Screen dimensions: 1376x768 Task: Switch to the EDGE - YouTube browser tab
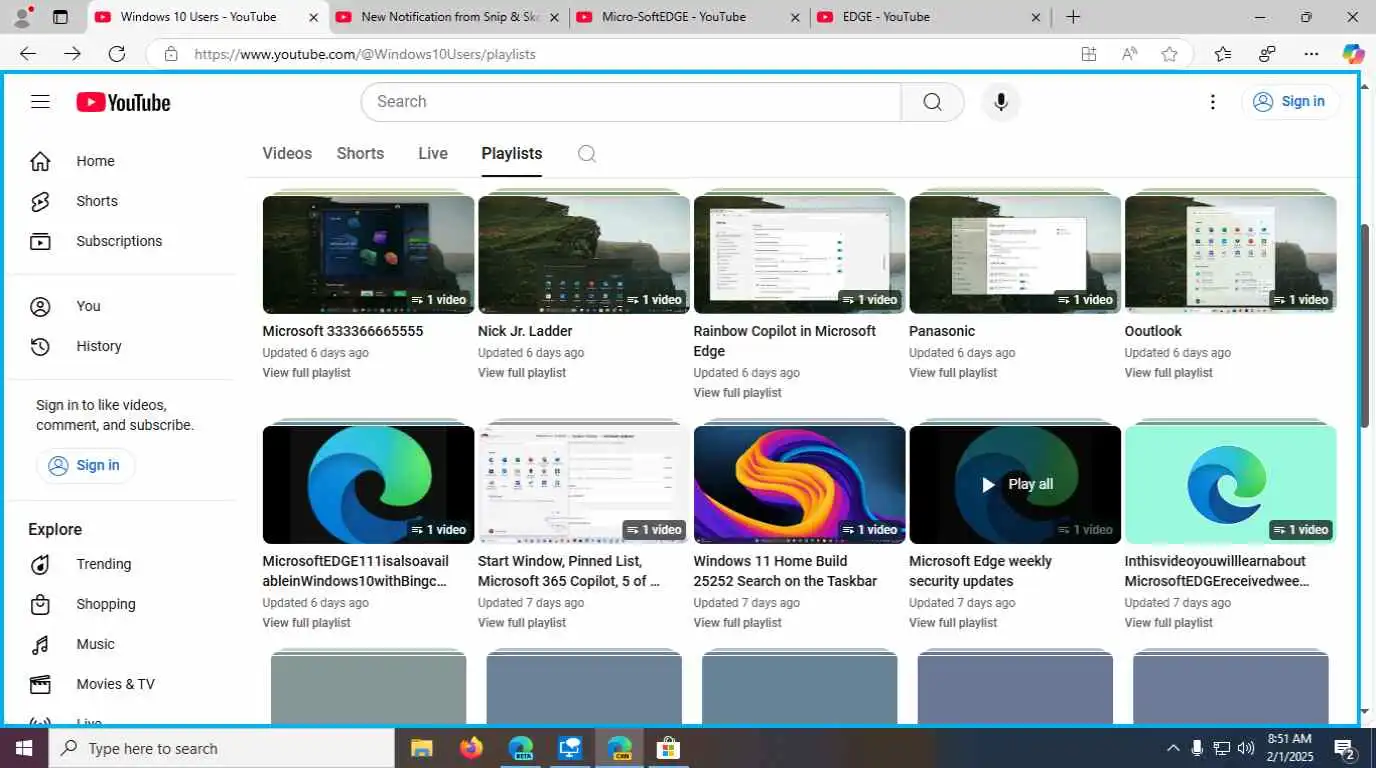930,17
